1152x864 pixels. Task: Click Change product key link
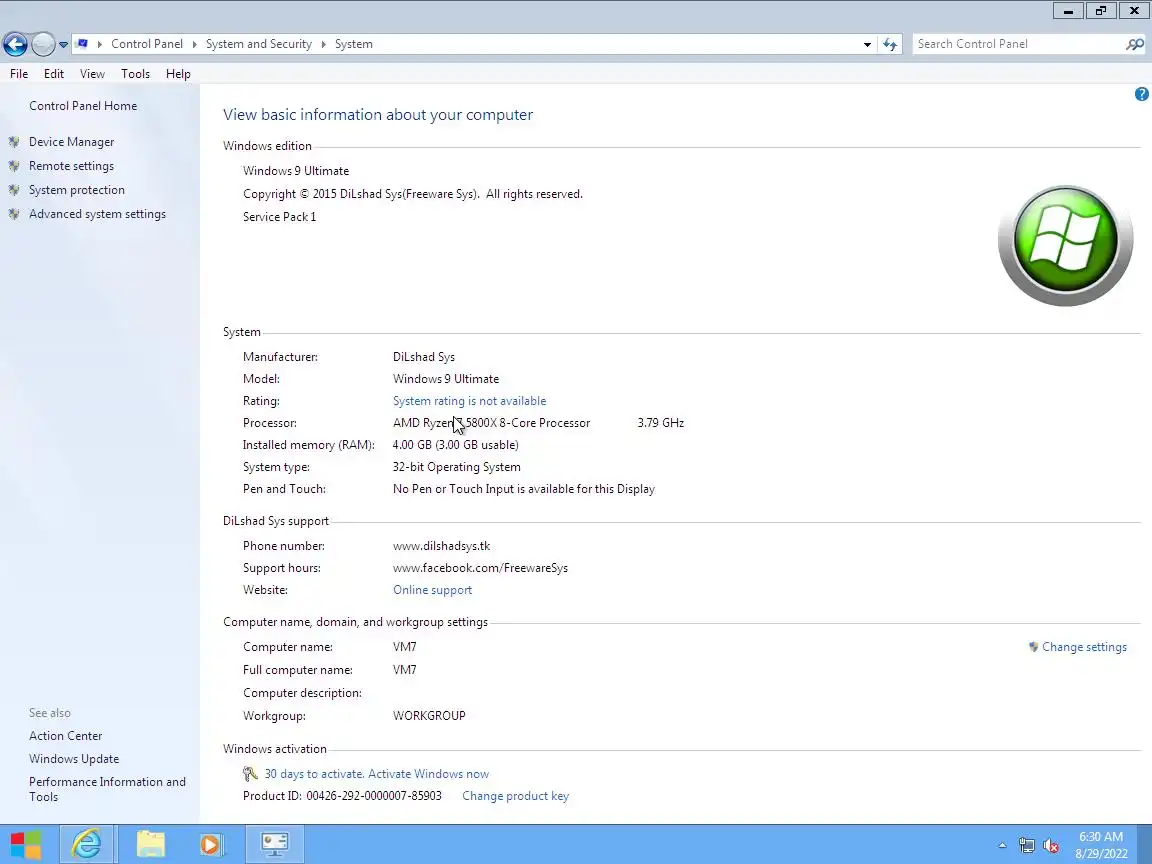[515, 796]
